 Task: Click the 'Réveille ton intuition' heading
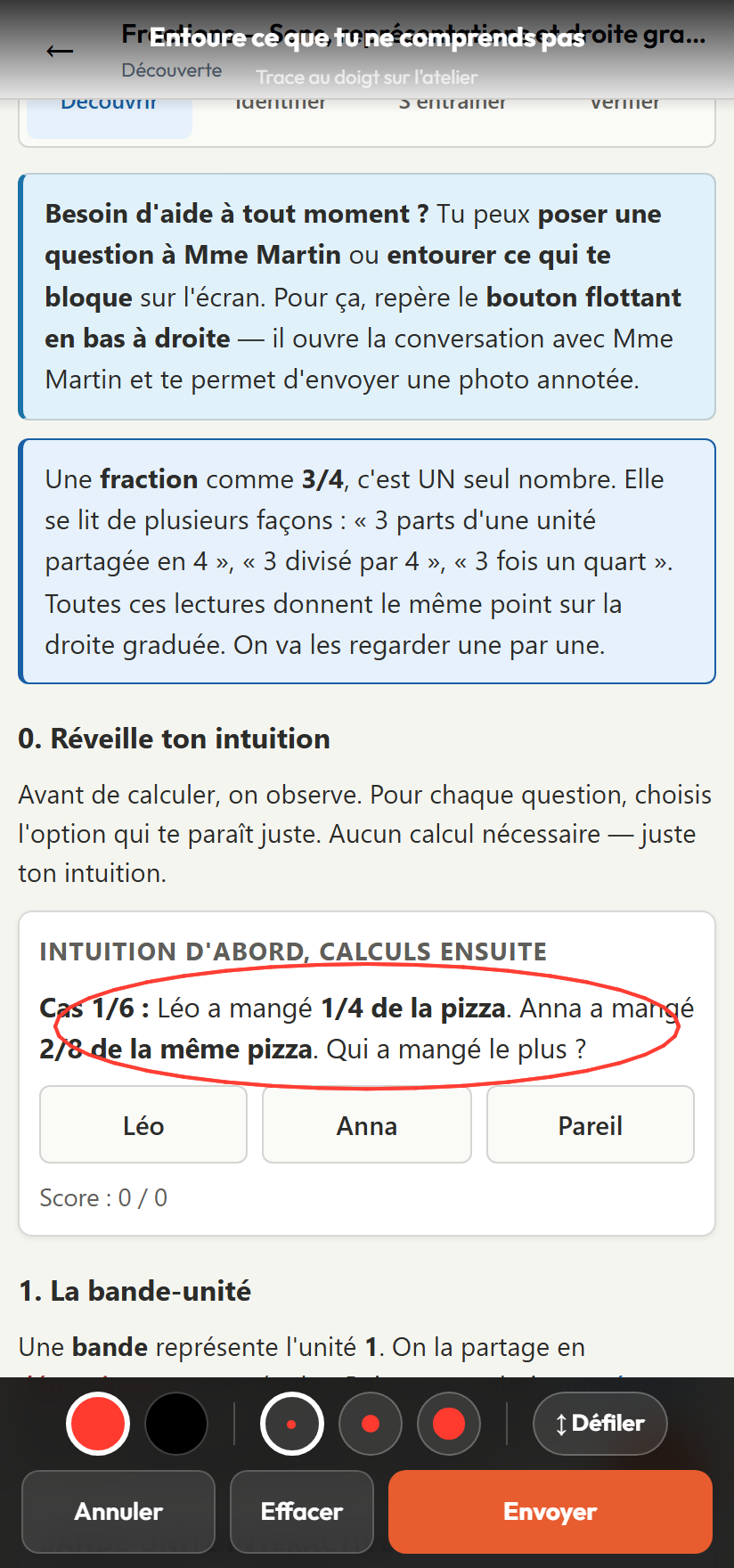coord(175,739)
